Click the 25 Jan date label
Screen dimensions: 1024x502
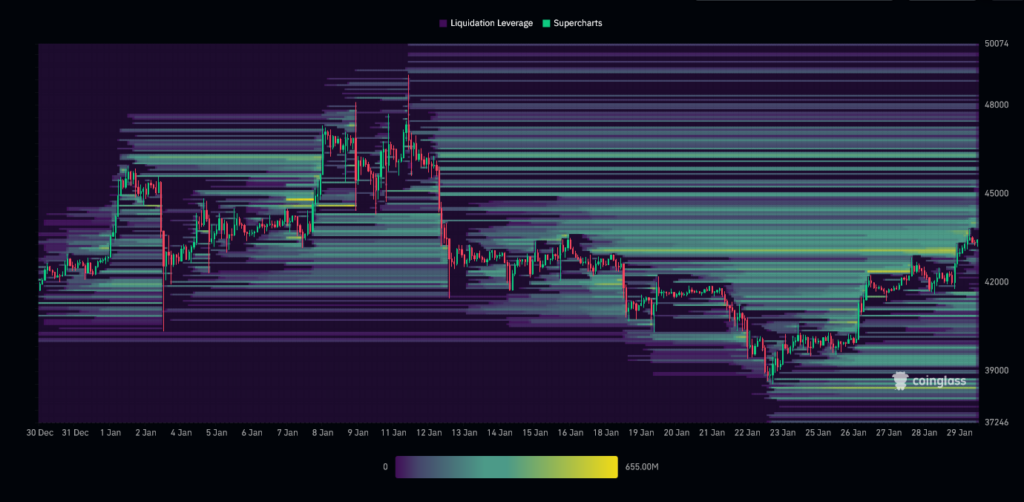point(818,432)
